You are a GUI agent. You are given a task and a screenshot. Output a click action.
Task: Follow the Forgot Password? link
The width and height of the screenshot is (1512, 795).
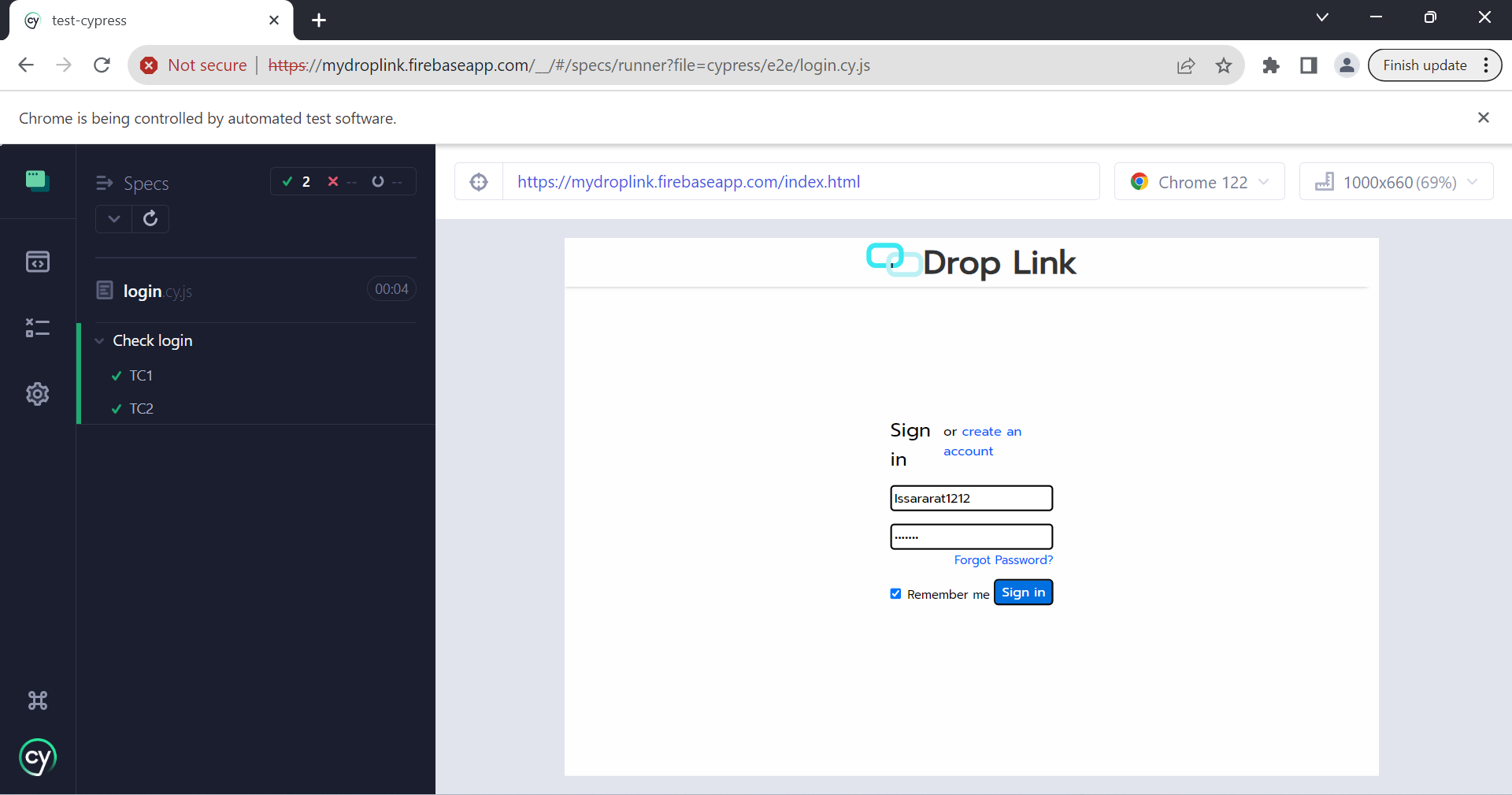(x=1002, y=560)
